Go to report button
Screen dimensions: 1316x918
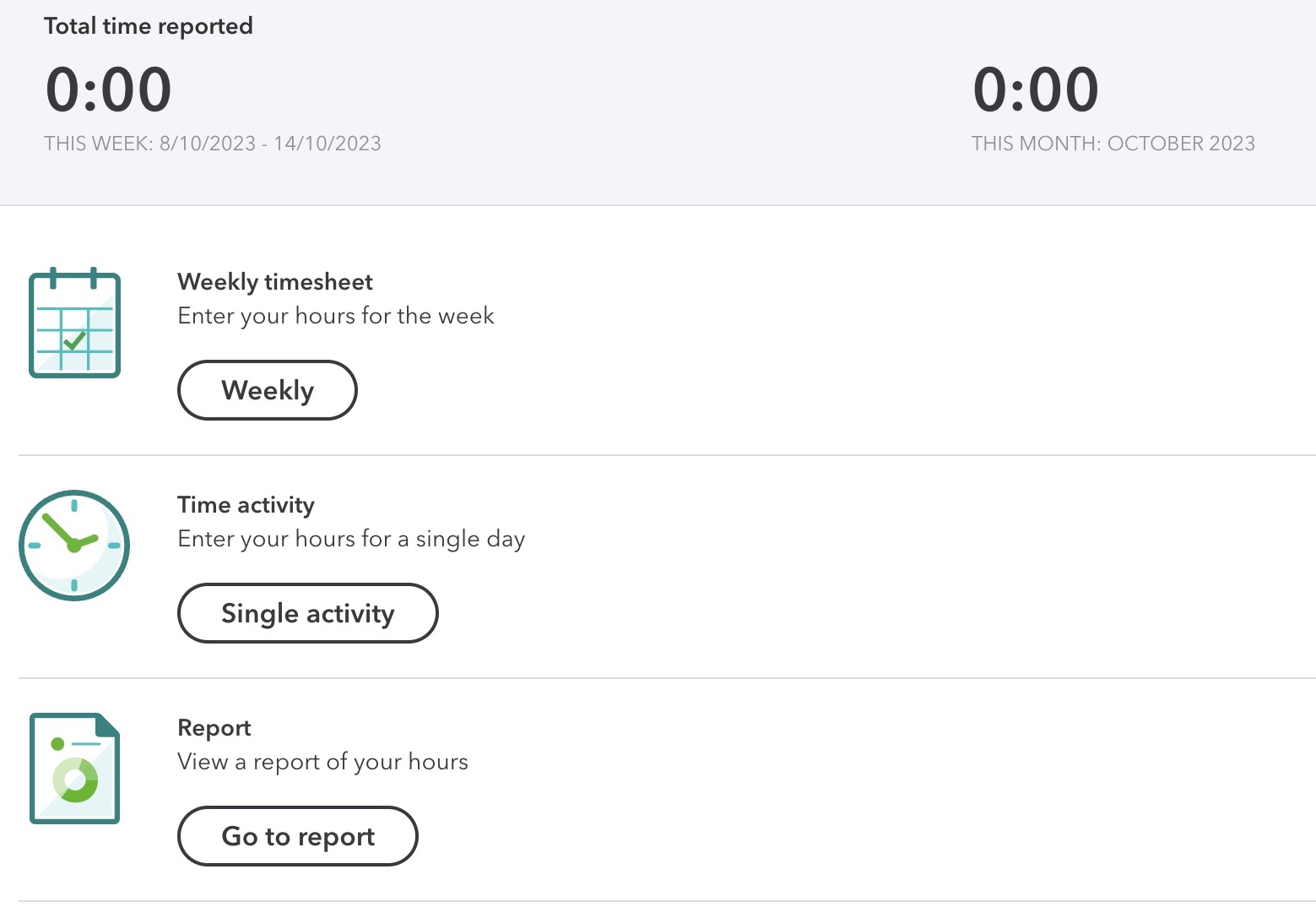(298, 836)
